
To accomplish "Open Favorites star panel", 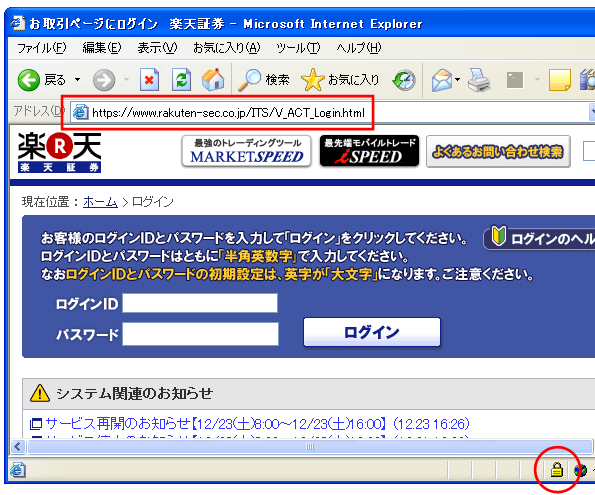I will point(312,80).
